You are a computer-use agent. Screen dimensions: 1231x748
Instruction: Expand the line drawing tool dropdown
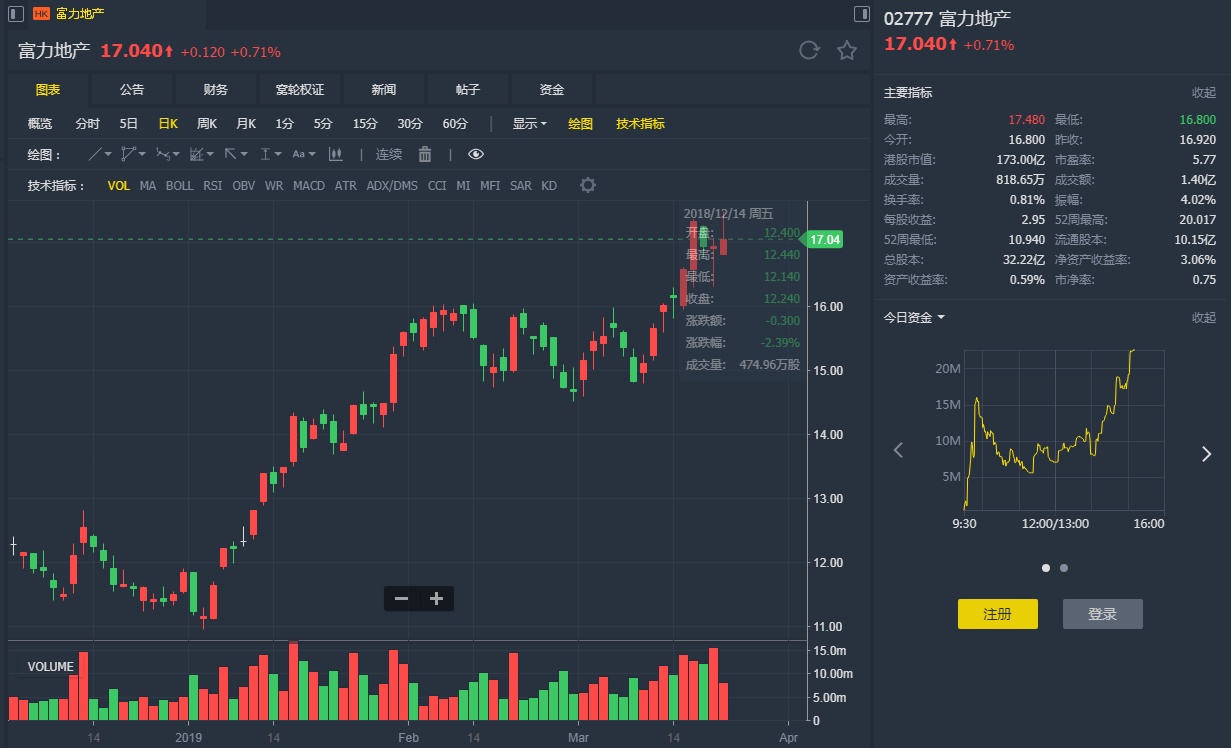107,154
